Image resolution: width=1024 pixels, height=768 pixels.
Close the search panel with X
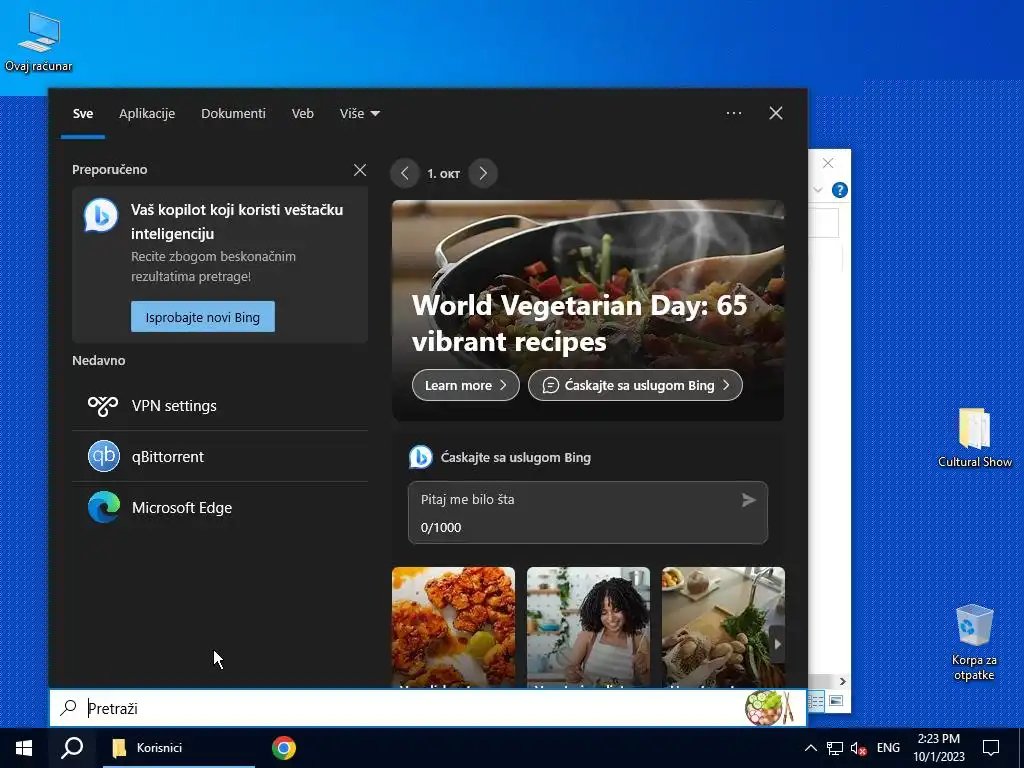pos(776,113)
